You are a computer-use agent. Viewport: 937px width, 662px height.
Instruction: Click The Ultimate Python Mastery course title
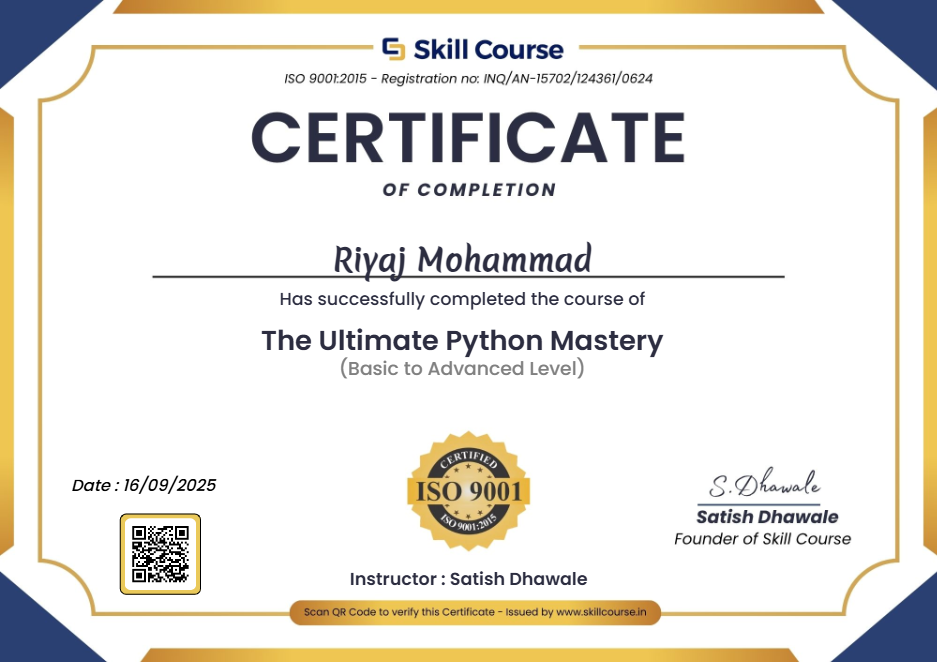pos(462,341)
